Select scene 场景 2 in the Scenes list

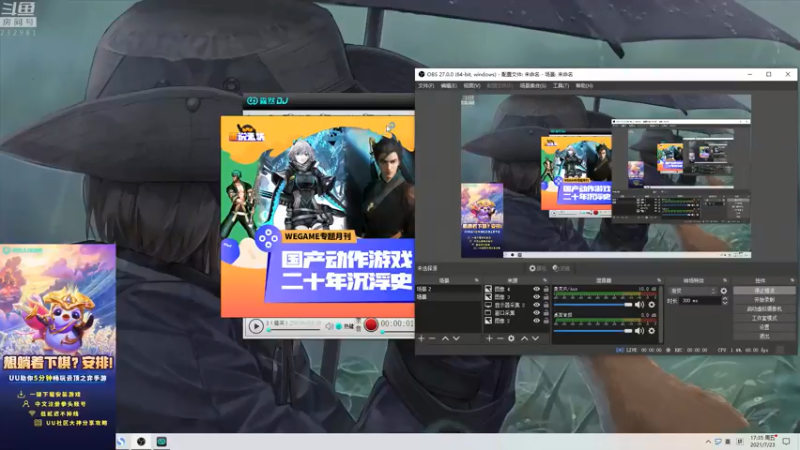pyautogui.click(x=449, y=289)
